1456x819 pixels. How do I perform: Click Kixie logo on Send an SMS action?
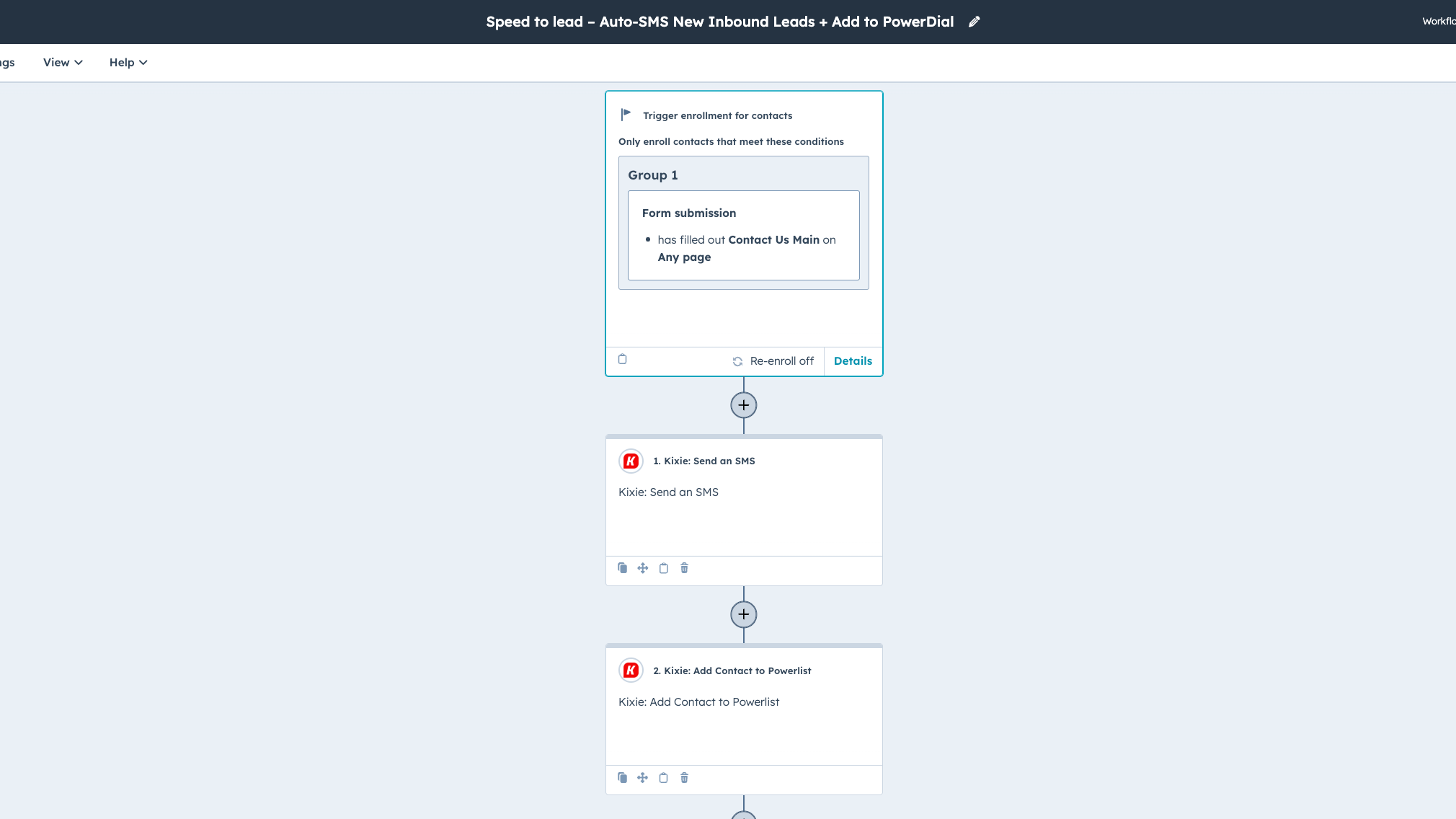[631, 461]
